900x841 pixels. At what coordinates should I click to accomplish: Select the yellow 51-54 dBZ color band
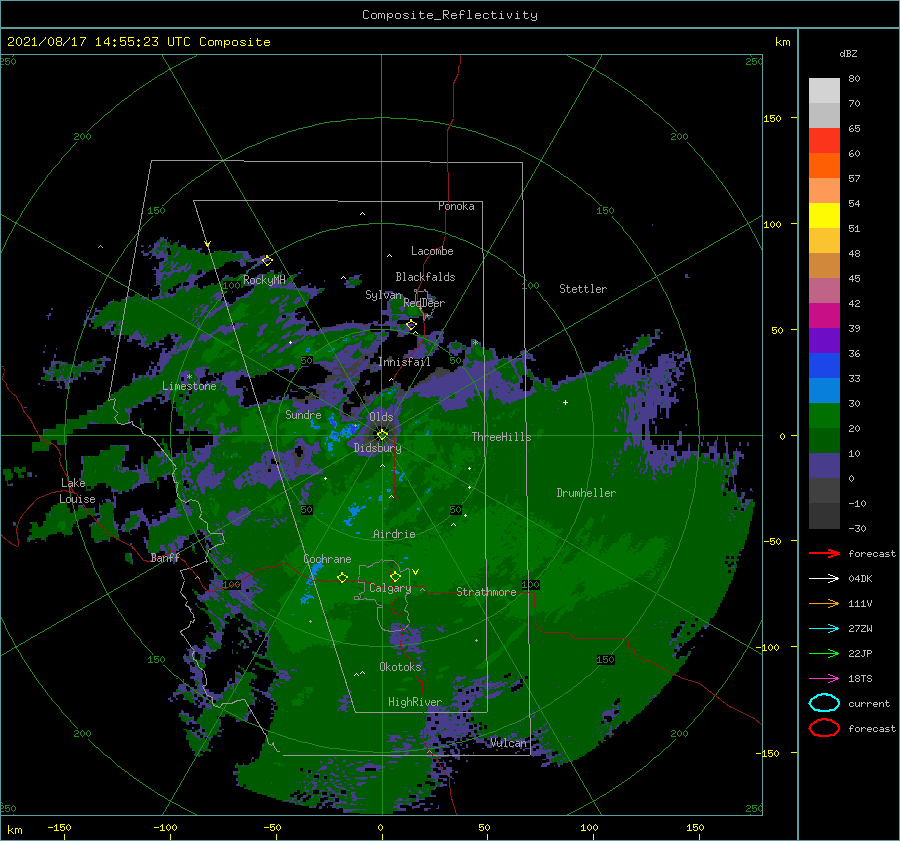pyautogui.click(x=824, y=216)
